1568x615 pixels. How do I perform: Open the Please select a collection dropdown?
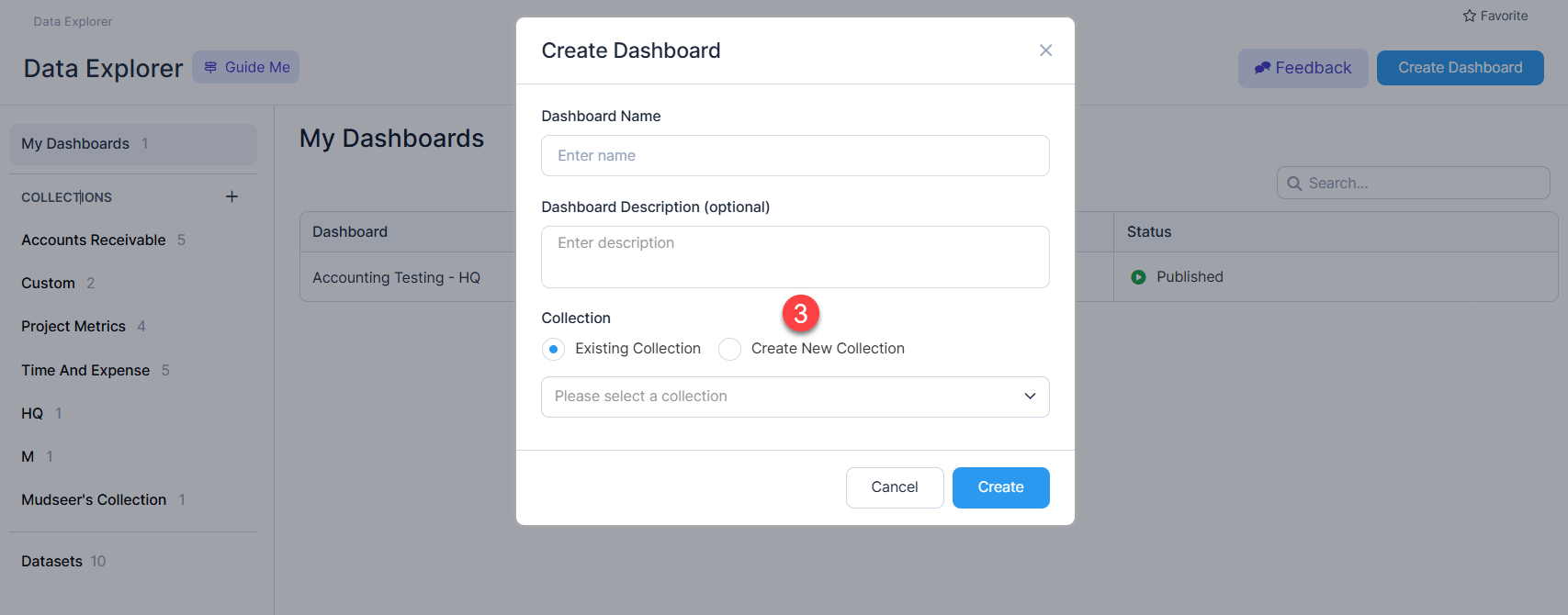click(x=795, y=397)
